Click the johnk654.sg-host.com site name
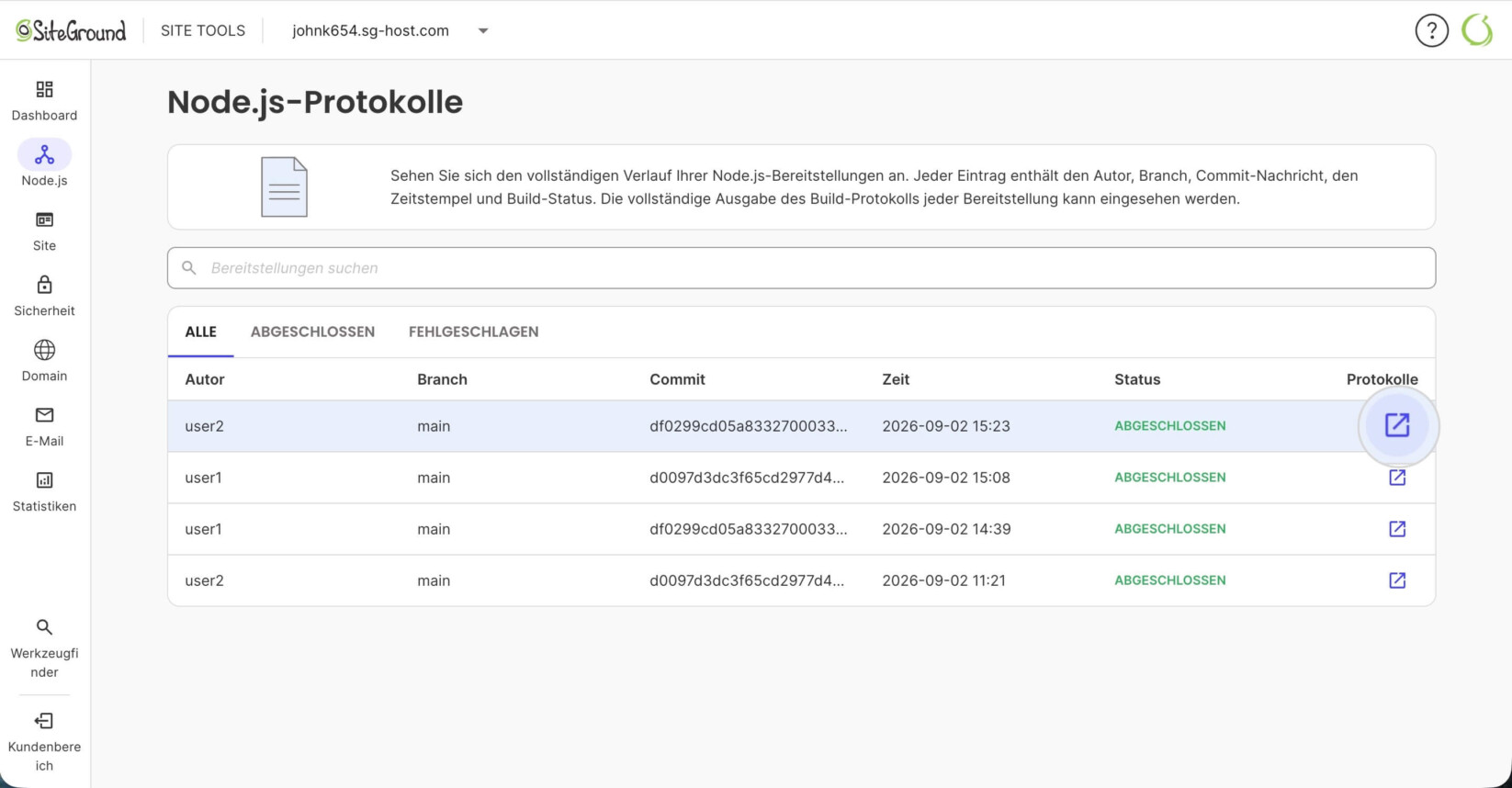This screenshot has width=1512, height=788. (x=370, y=30)
